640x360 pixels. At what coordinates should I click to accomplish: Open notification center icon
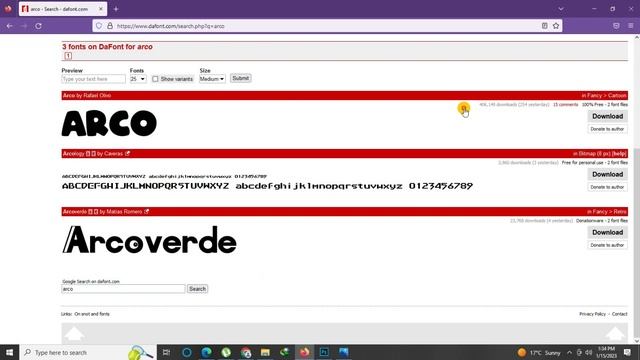[627, 352]
